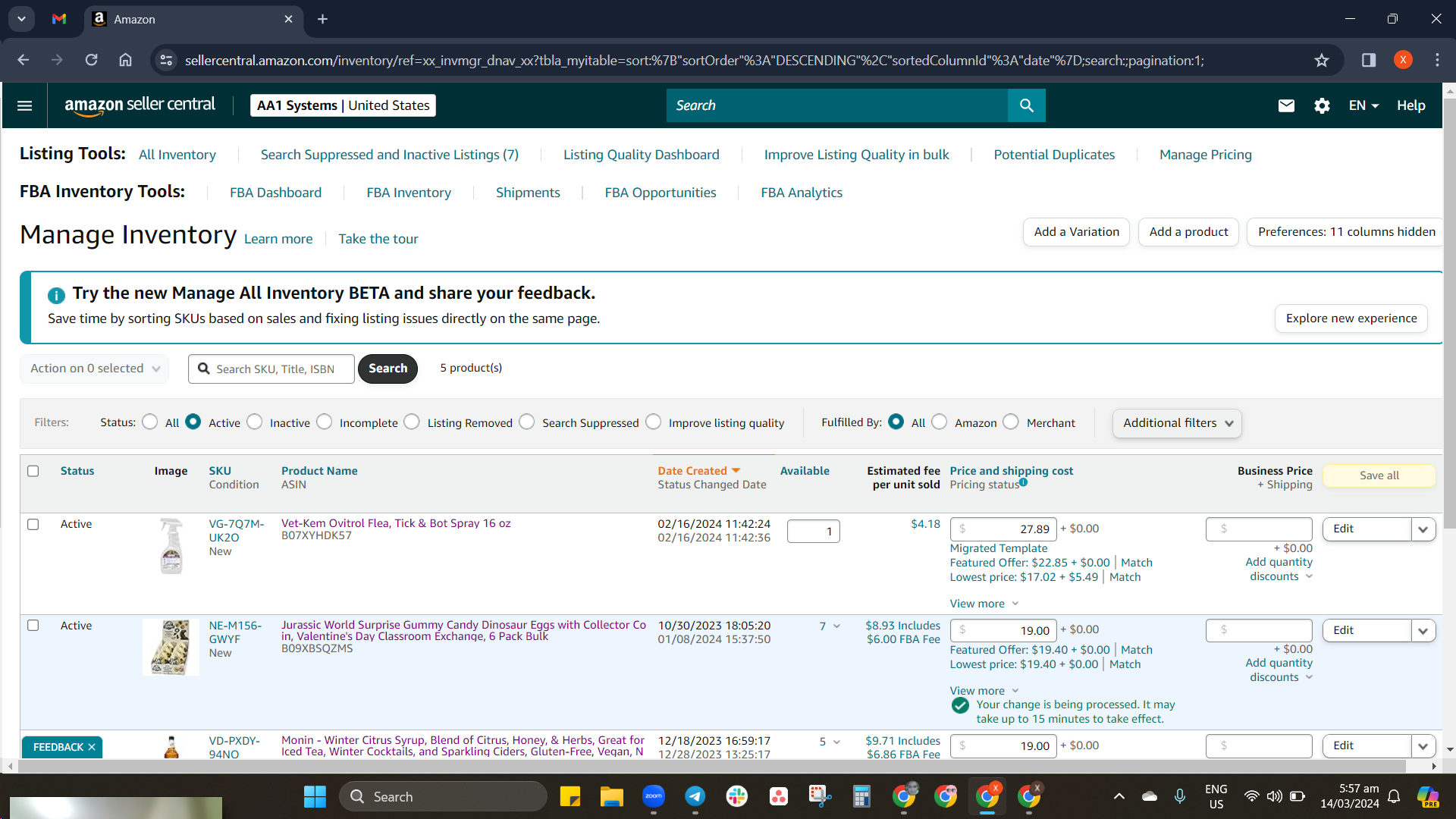Open the Action on 0 selected dropdown
Image resolution: width=1456 pixels, height=819 pixels.
[95, 369]
